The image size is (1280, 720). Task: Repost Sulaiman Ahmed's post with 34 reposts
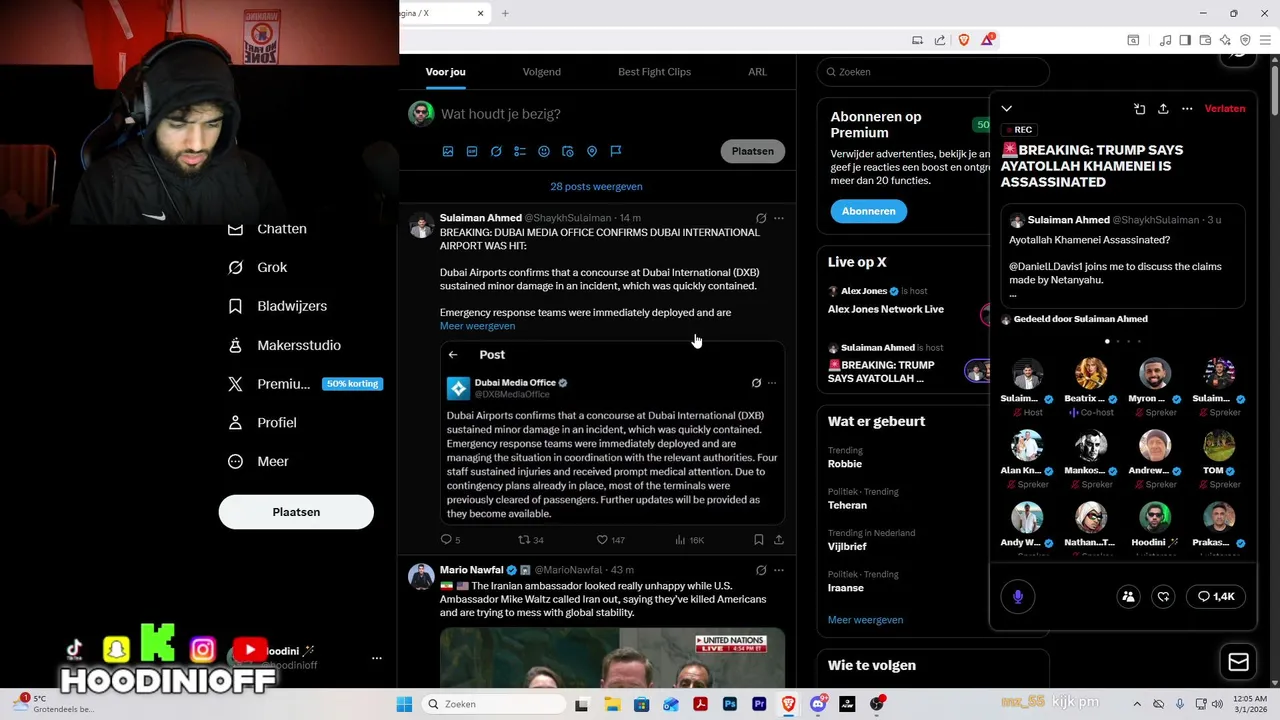[x=530, y=540]
